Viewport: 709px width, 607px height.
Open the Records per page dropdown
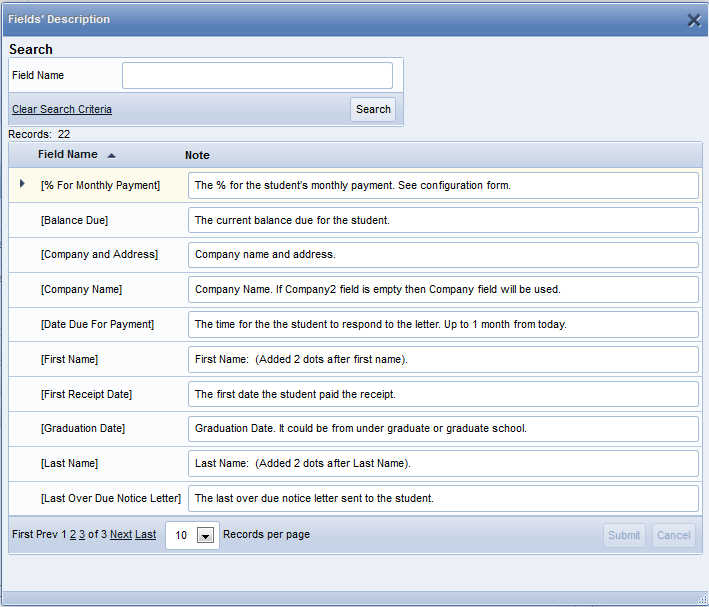click(205, 536)
